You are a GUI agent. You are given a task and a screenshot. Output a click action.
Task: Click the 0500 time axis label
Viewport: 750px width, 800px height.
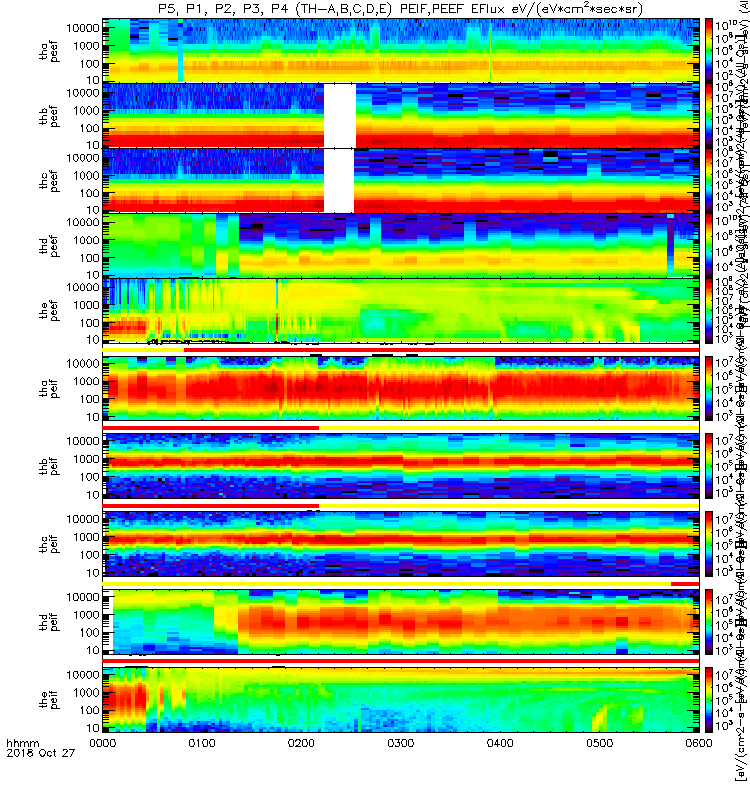(599, 743)
